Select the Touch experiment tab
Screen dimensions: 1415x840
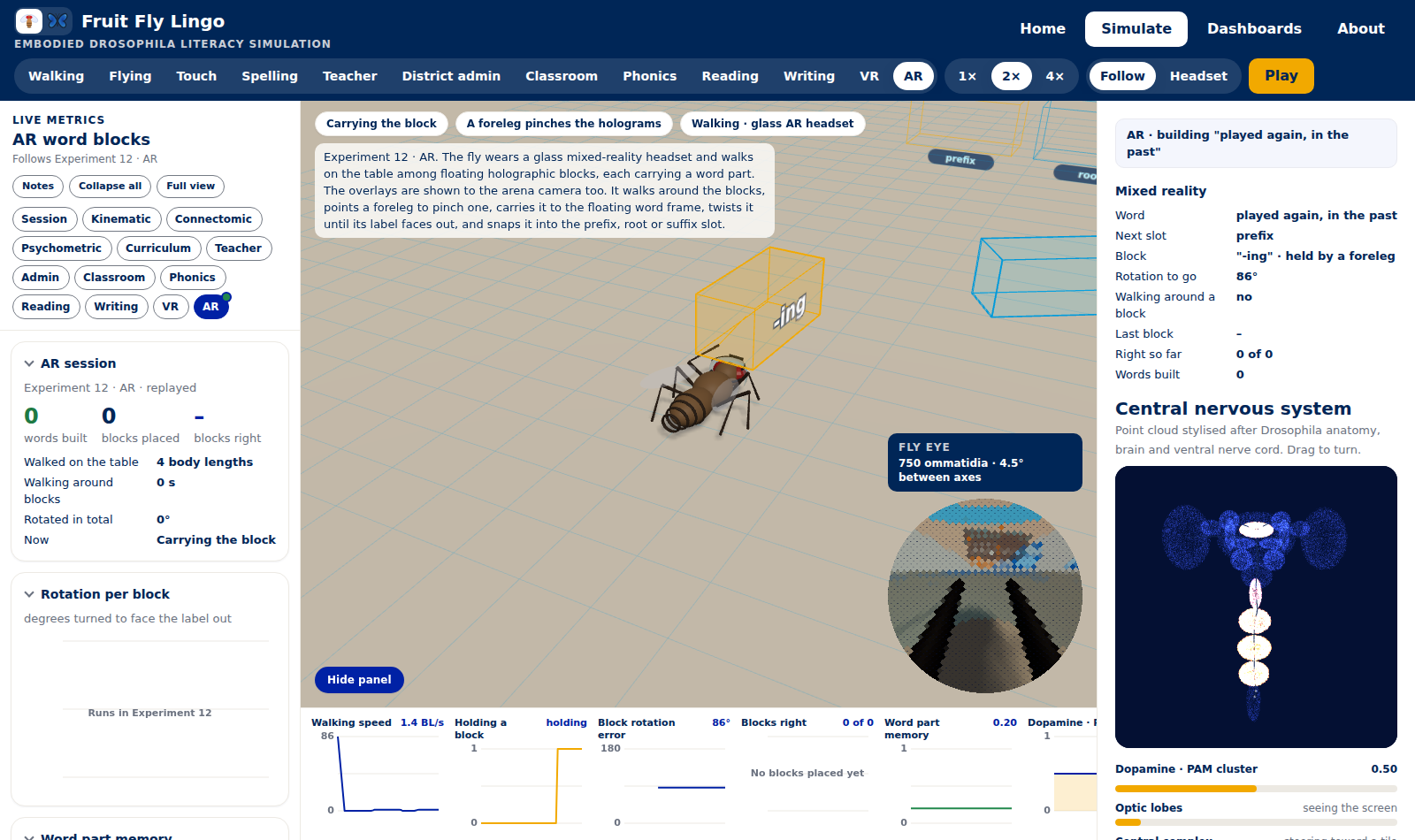196,76
